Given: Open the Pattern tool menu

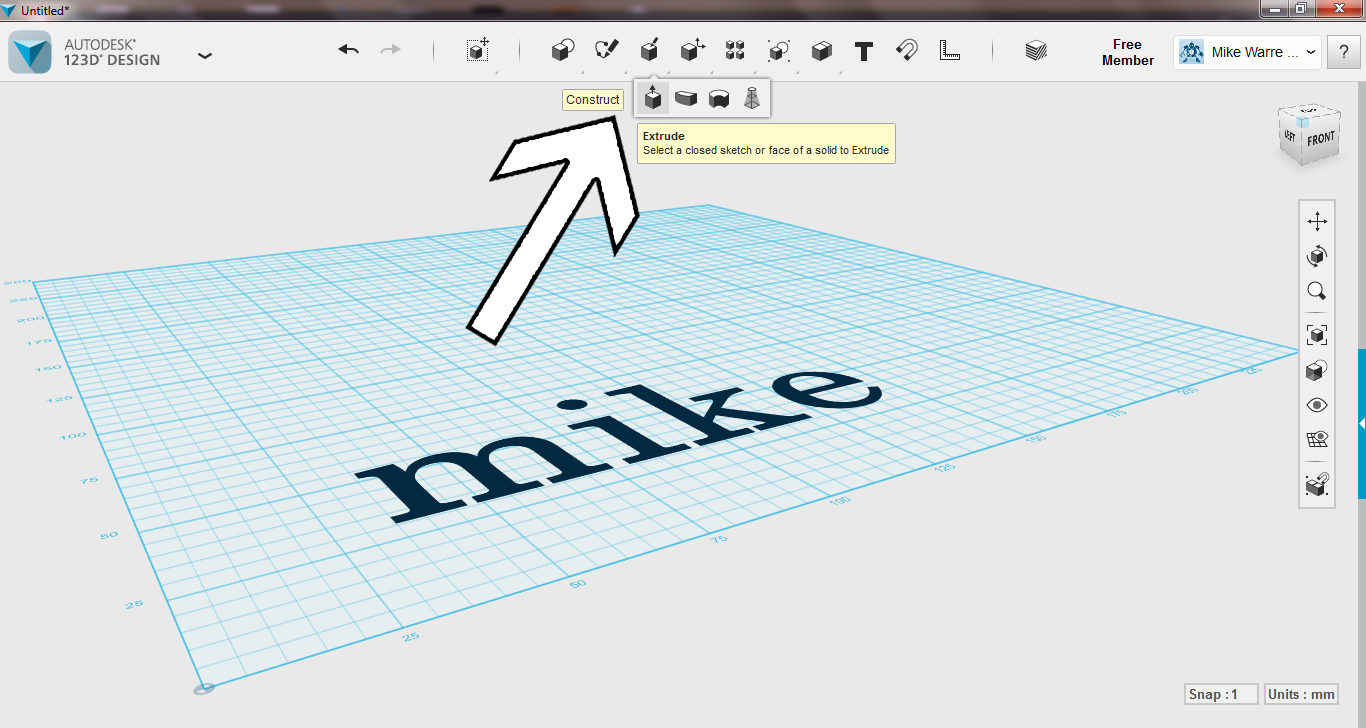Looking at the screenshot, I should click(735, 50).
